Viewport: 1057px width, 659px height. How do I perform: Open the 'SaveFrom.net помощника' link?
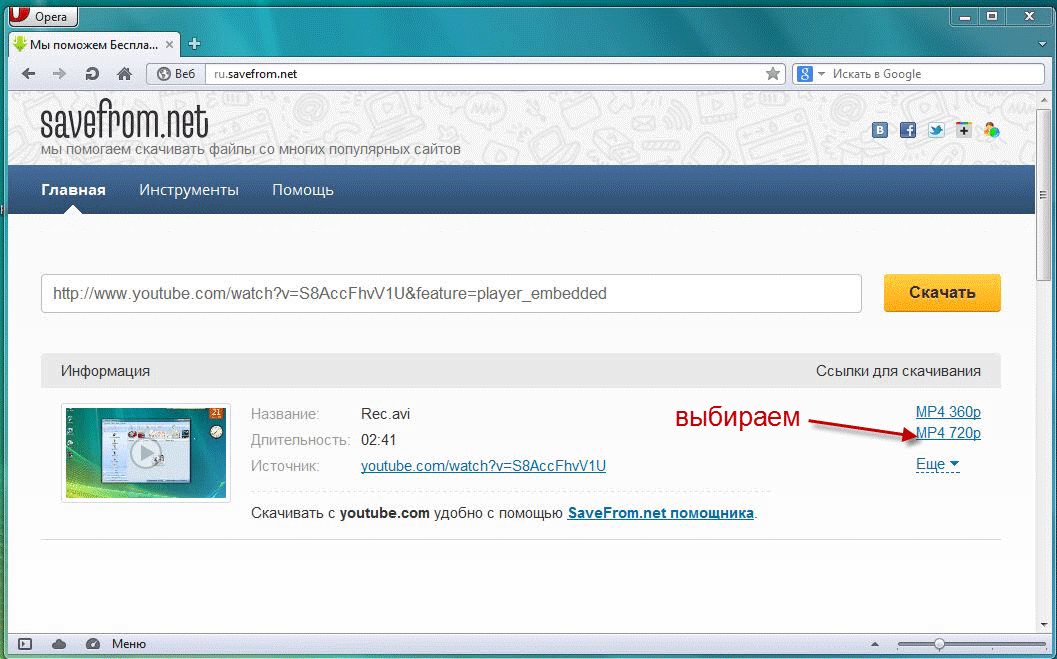(x=661, y=513)
